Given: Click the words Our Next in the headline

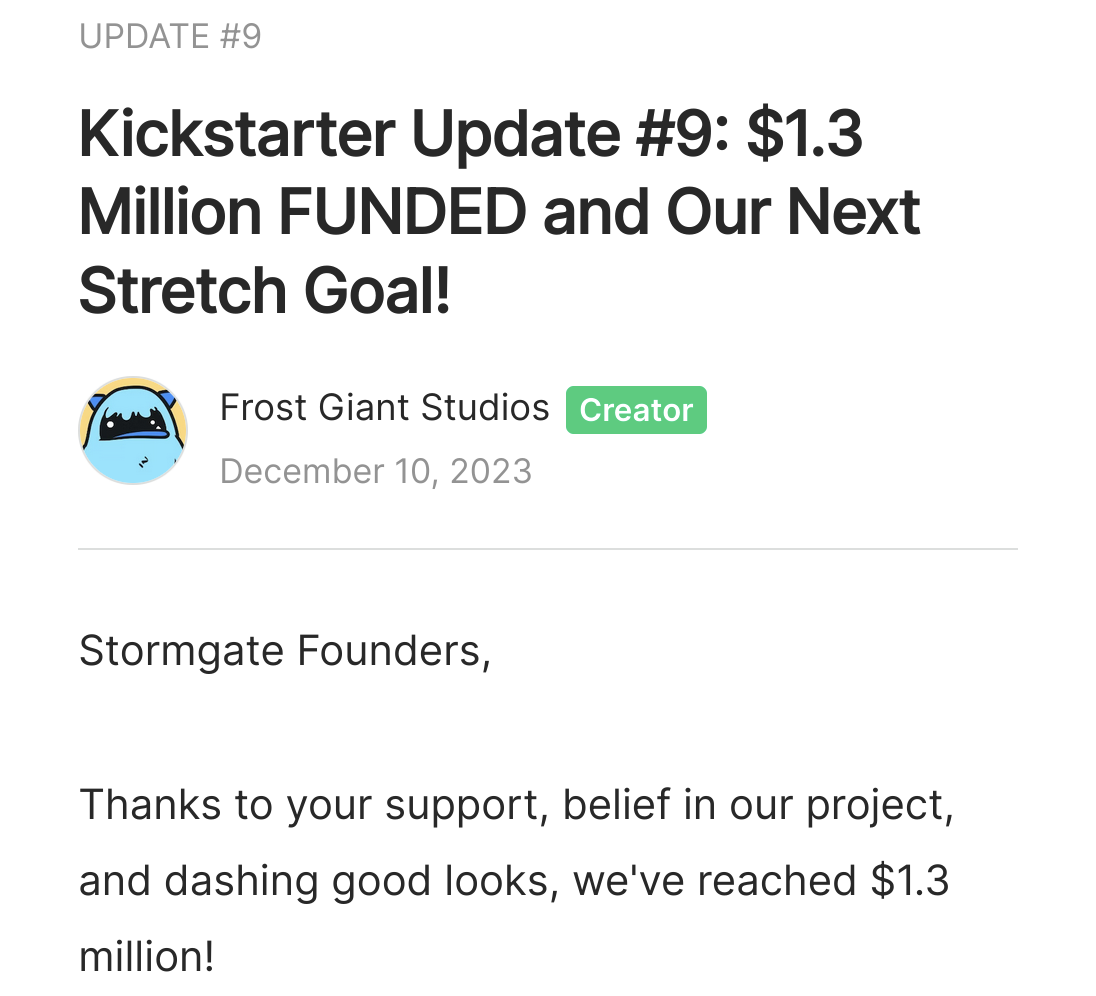Looking at the screenshot, I should (x=793, y=212).
